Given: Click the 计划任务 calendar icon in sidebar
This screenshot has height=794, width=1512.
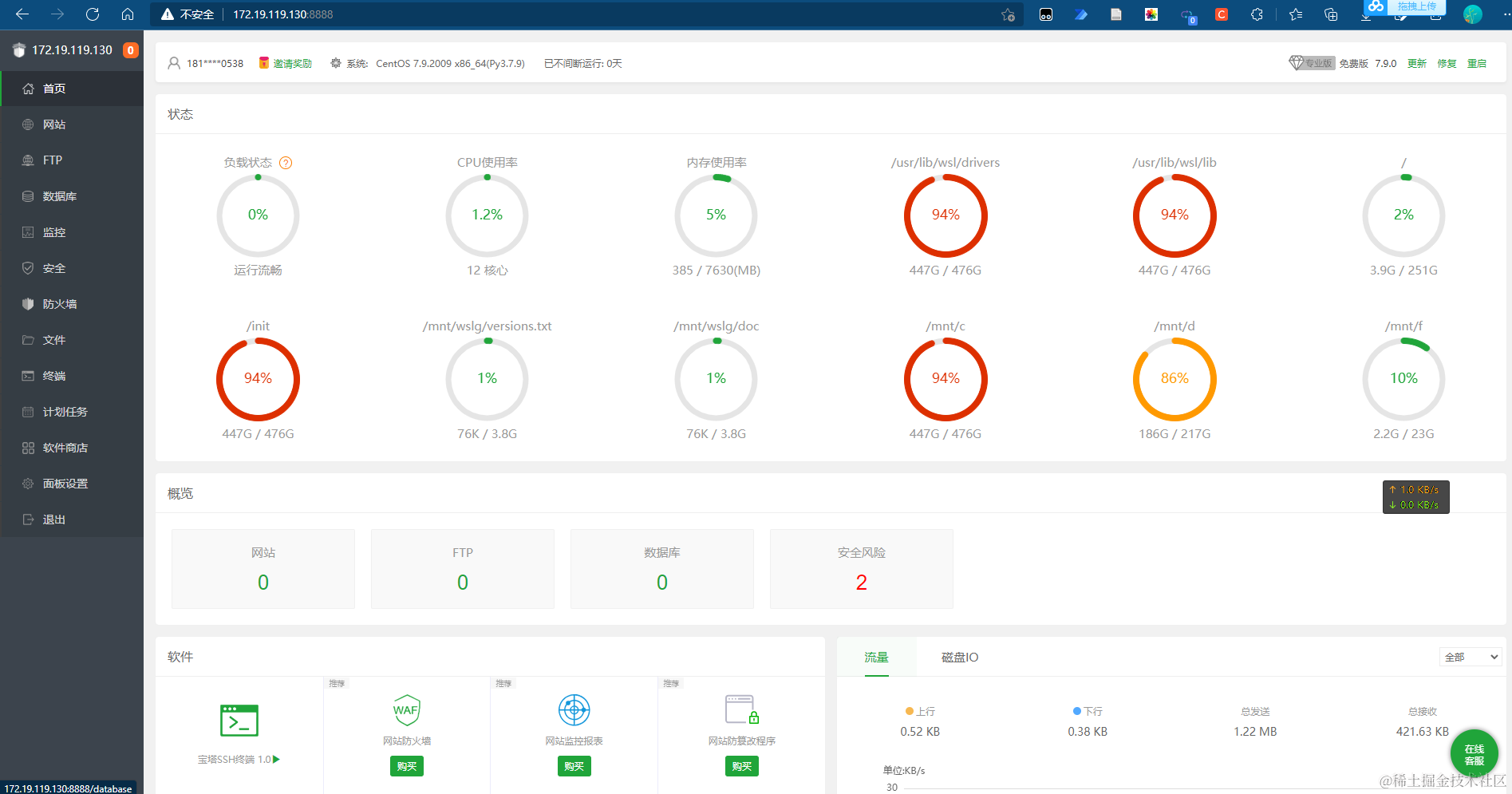Looking at the screenshot, I should click(28, 412).
